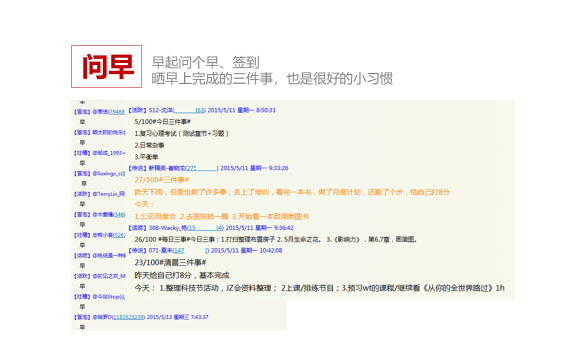Click the red 问早 title box
570x360 pixels.
(107, 67)
